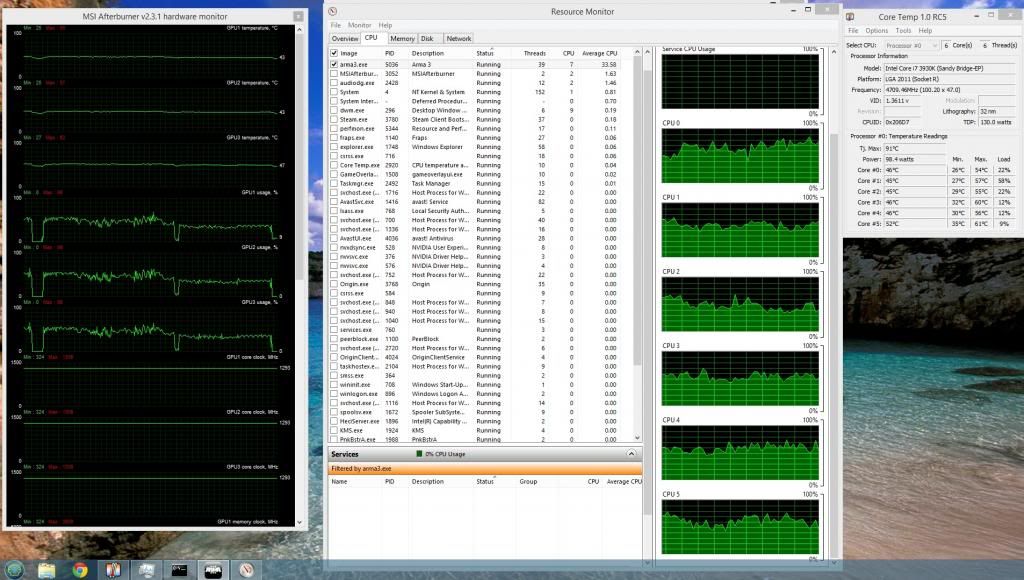This screenshot has height=580, width=1024.
Task: Open the Monitor menu in Resource Monitor
Action: pyautogui.click(x=359, y=25)
